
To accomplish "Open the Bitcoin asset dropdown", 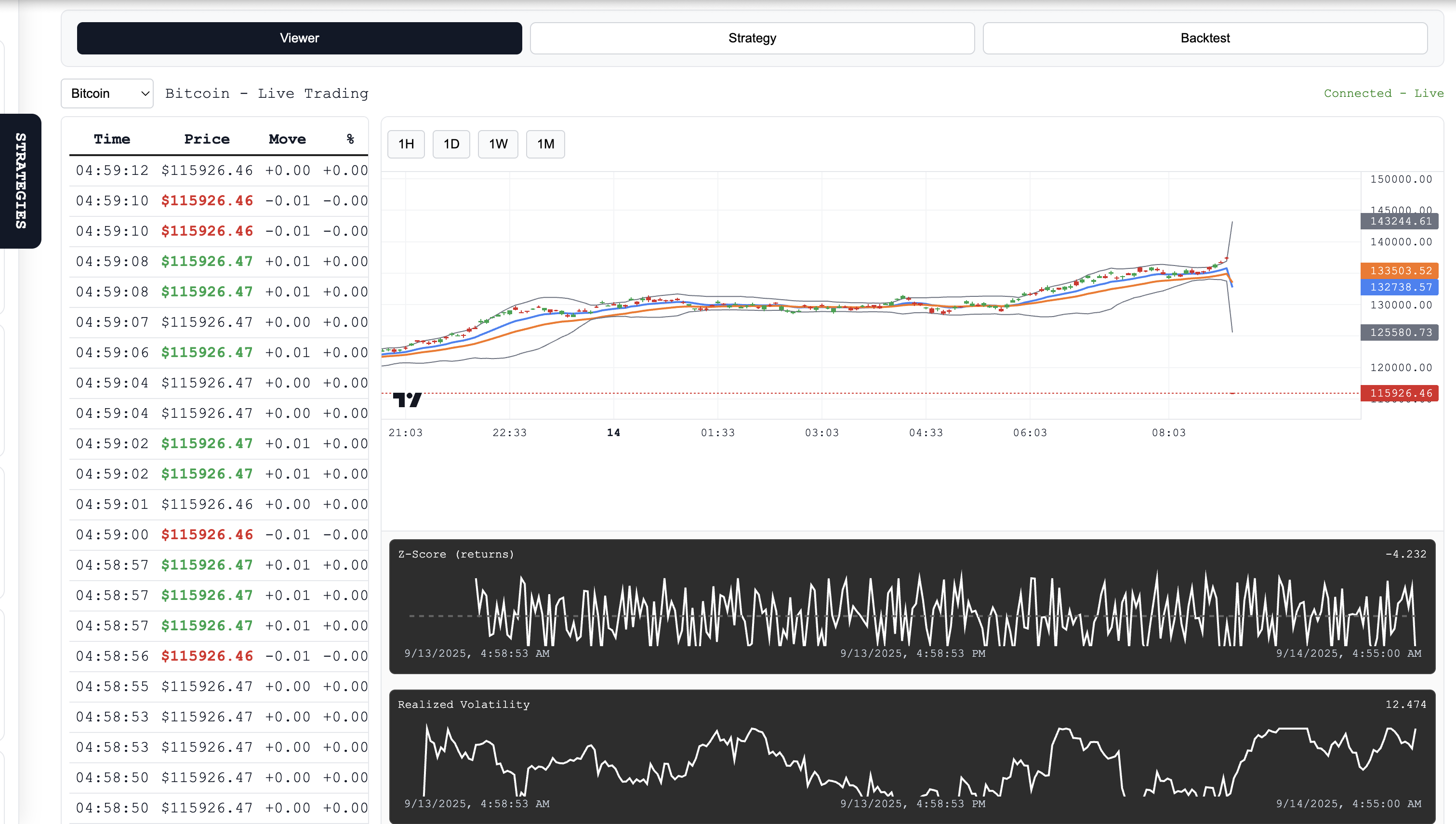I will tap(107, 93).
